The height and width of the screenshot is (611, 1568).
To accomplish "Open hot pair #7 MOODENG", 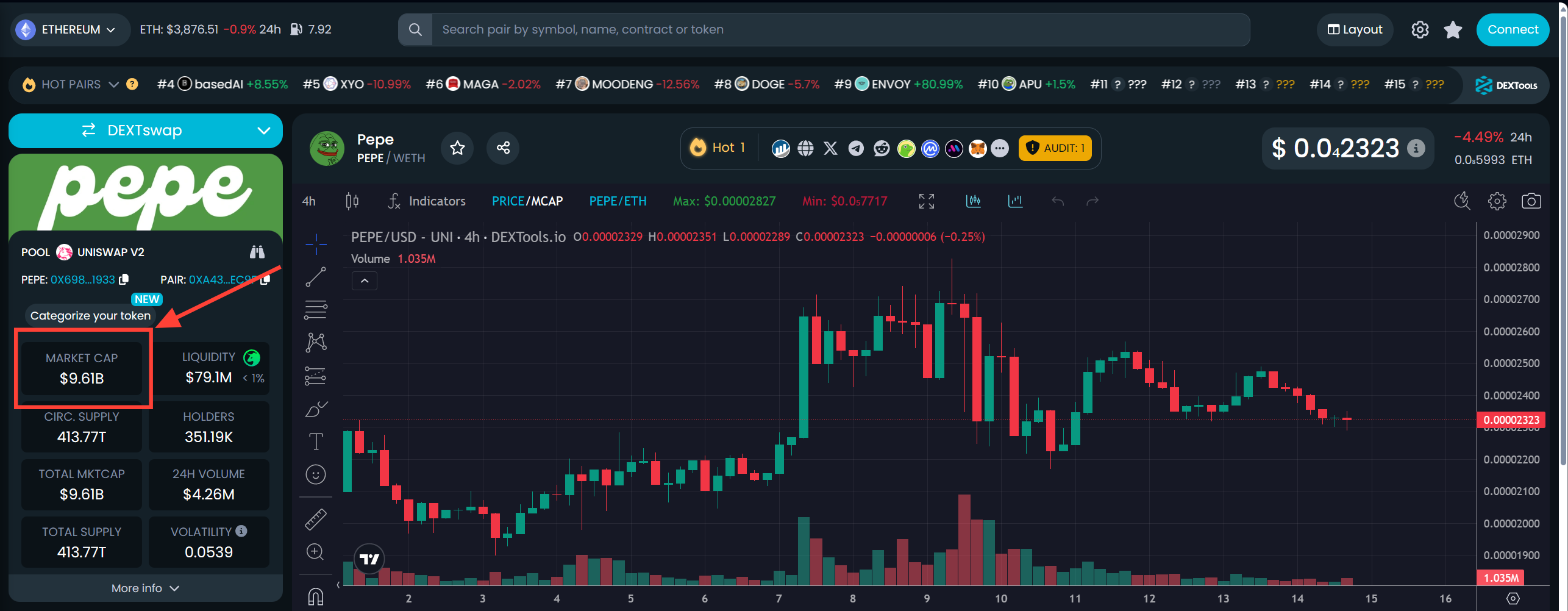I will (x=627, y=84).
